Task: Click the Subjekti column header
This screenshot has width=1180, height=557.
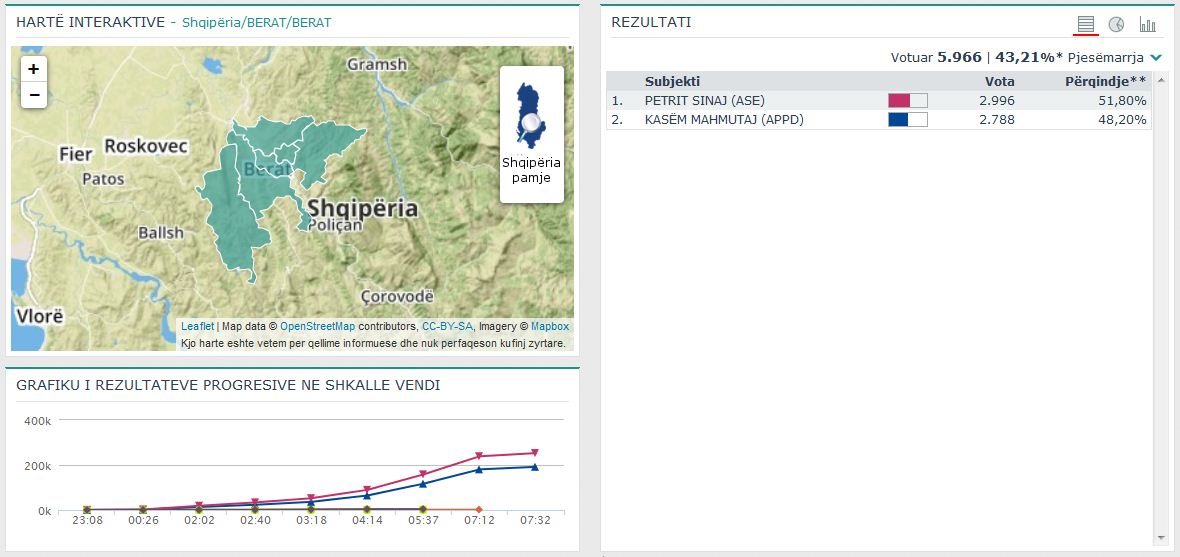Action: pyautogui.click(x=672, y=82)
